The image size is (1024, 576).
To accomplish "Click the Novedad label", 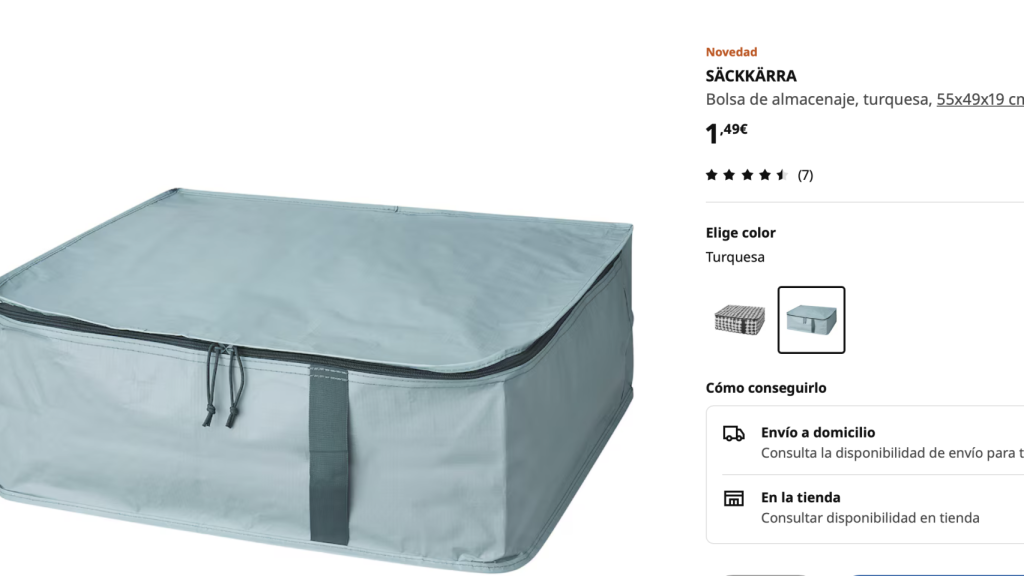I will [731, 51].
